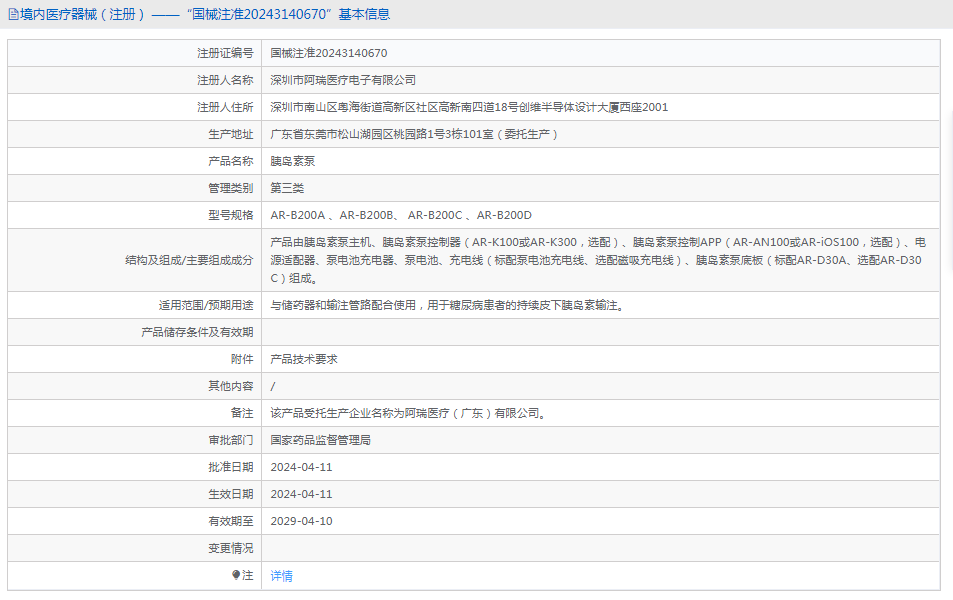Click the lightbulb icon next to 注

(x=236, y=575)
